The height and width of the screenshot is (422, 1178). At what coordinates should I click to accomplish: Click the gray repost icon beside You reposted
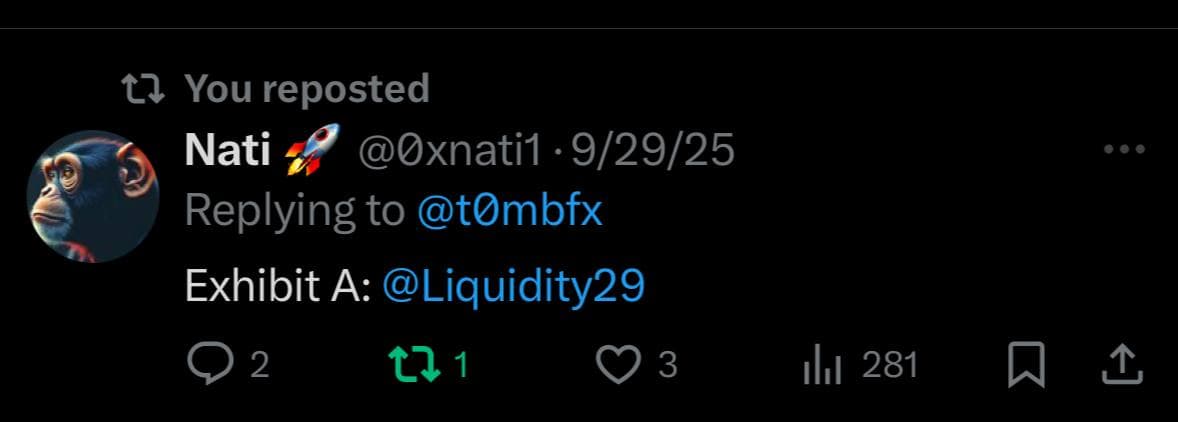point(143,89)
